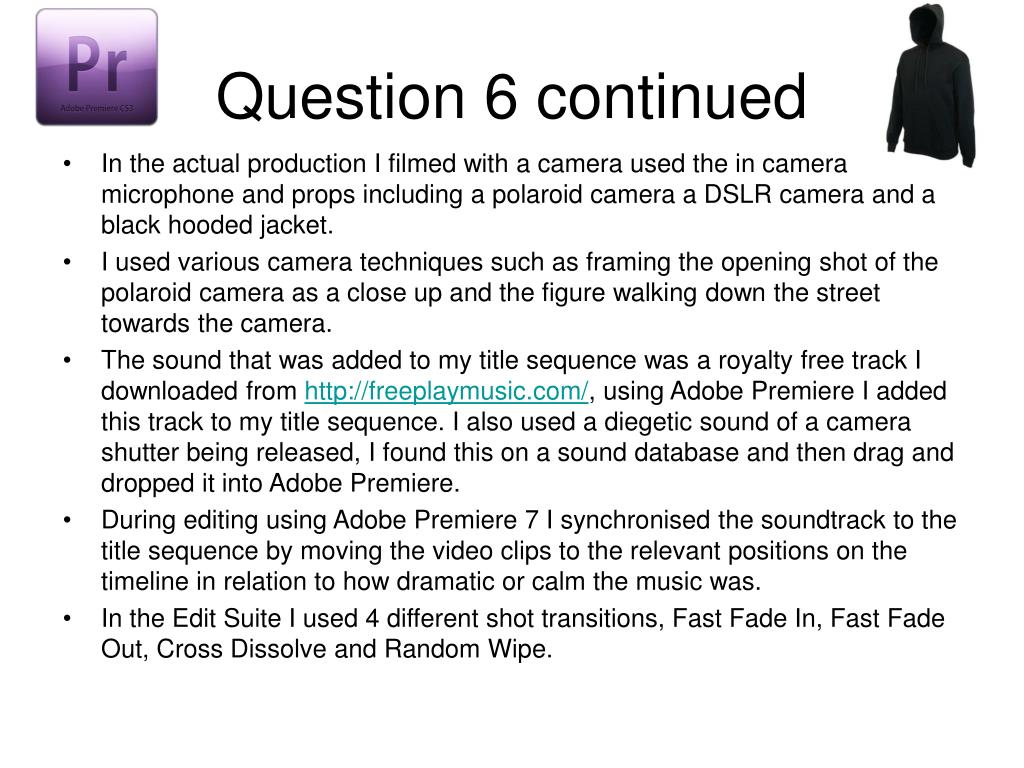
Task: Click the bullet about various camera techniques
Action: pyautogui.click(x=519, y=293)
